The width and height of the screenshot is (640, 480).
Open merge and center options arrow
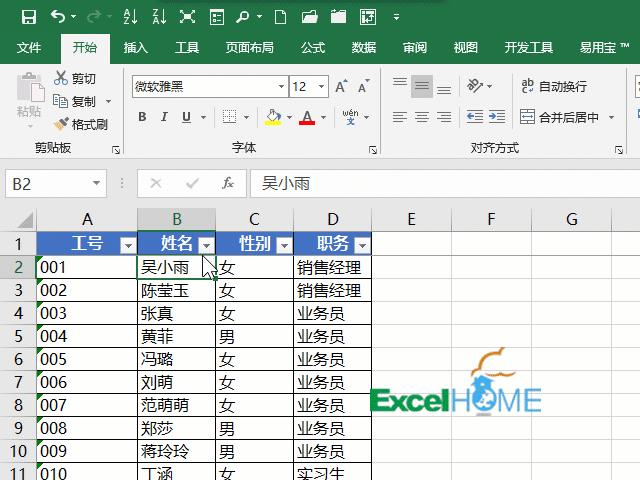[x=611, y=118]
